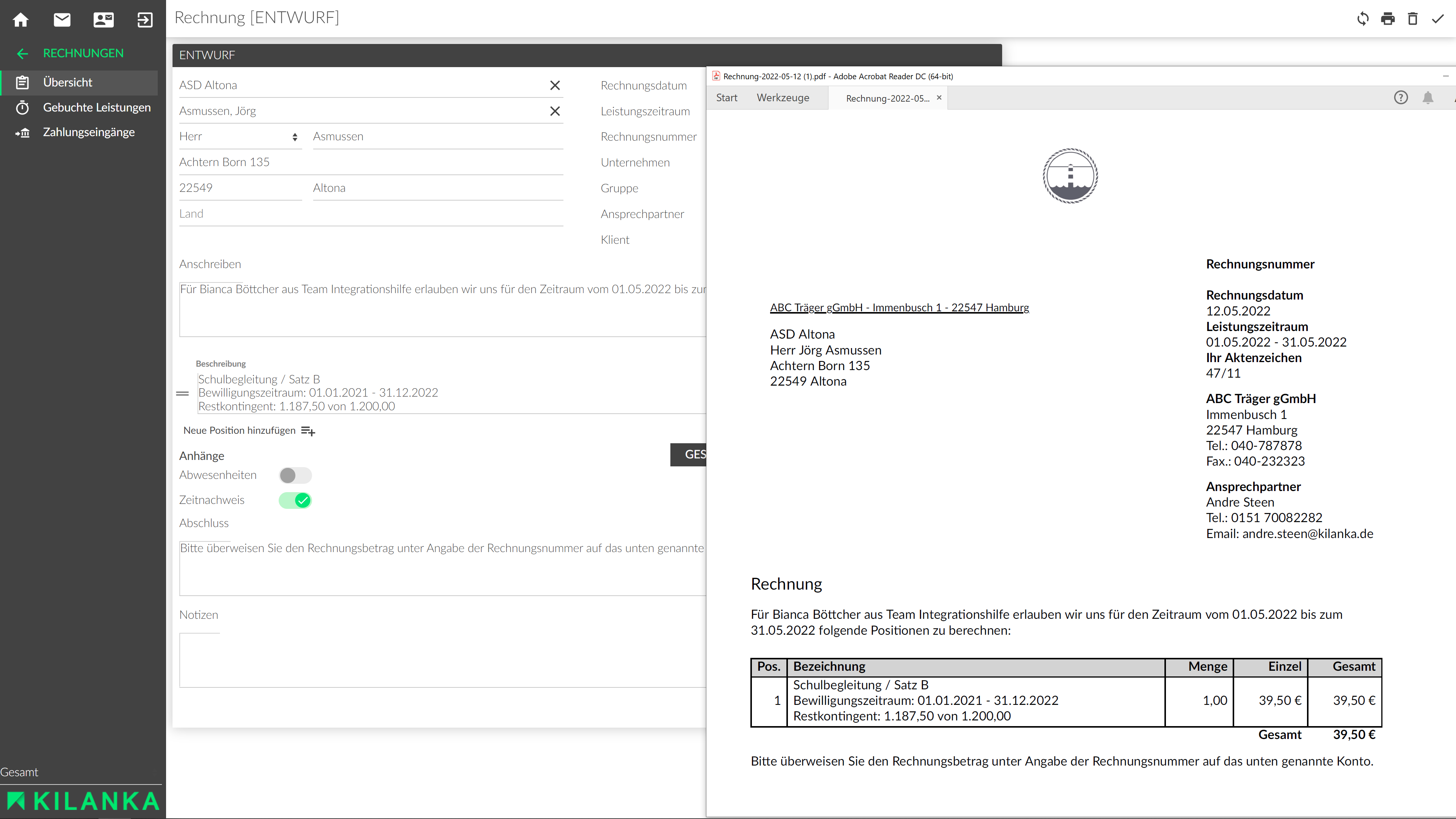Click the home icon in the sidebar
1456x819 pixels.
tap(21, 20)
